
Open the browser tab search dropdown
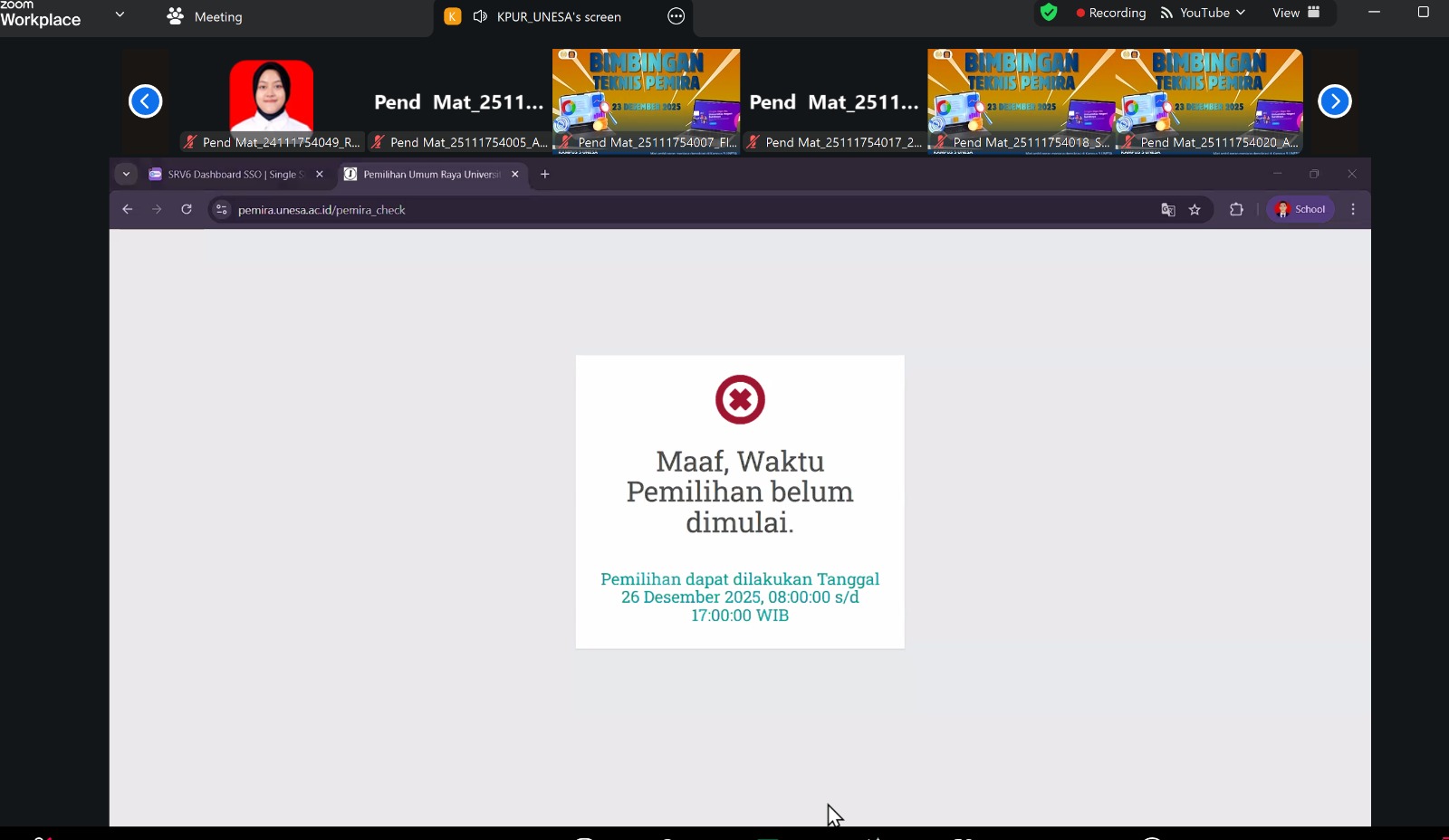(126, 174)
